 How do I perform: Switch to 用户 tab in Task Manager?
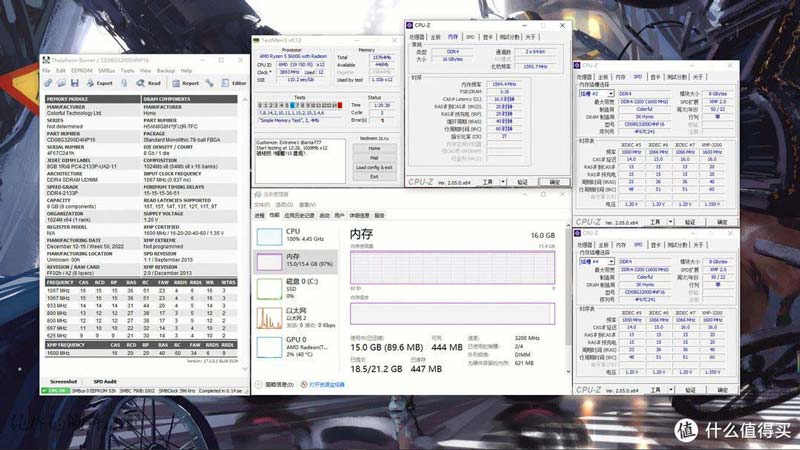(x=339, y=216)
